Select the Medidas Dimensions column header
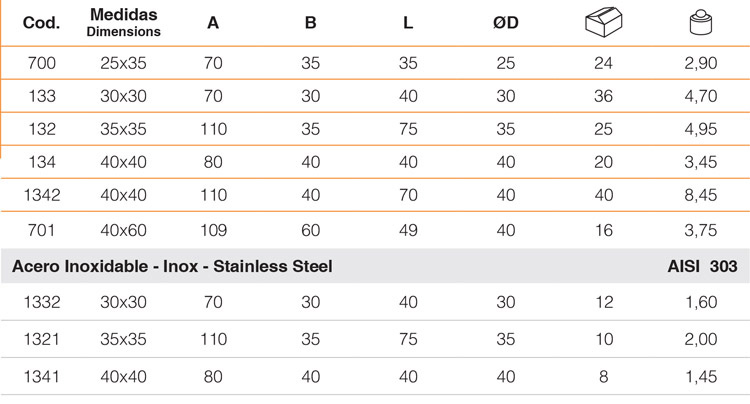Screen dimensions: 750x404 point(123,22)
